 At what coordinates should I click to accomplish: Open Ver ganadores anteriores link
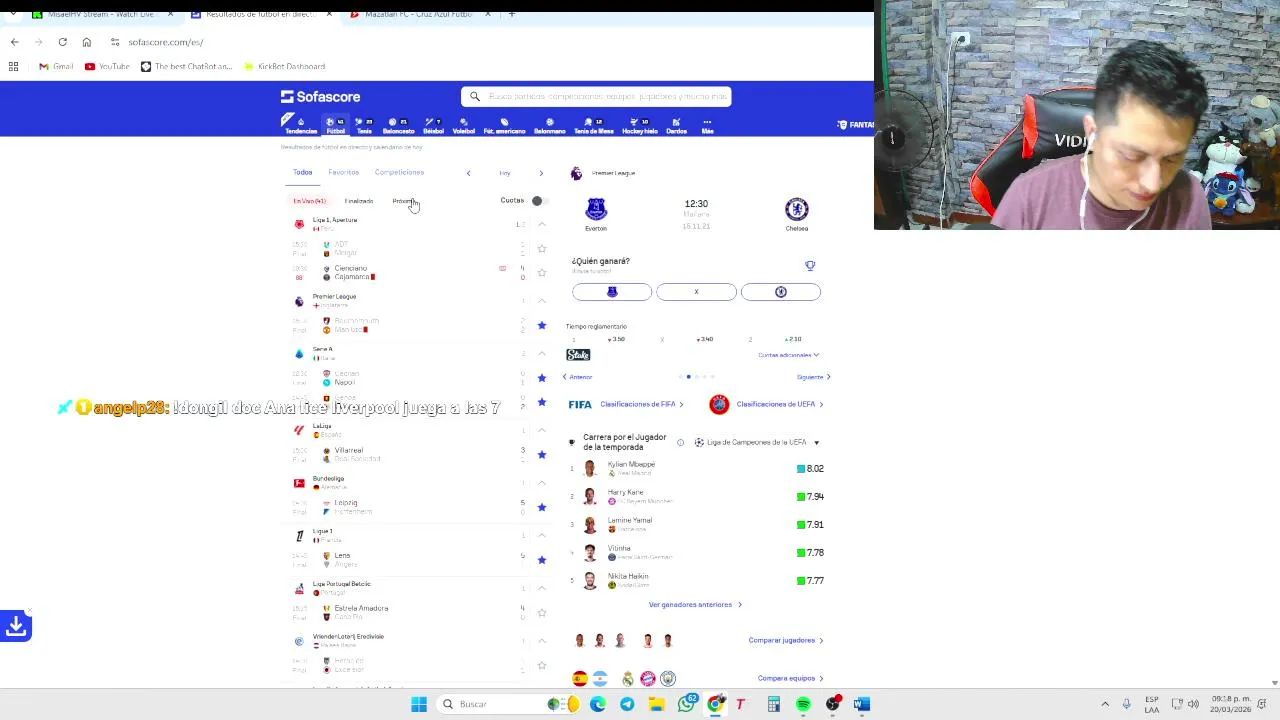pyautogui.click(x=695, y=604)
